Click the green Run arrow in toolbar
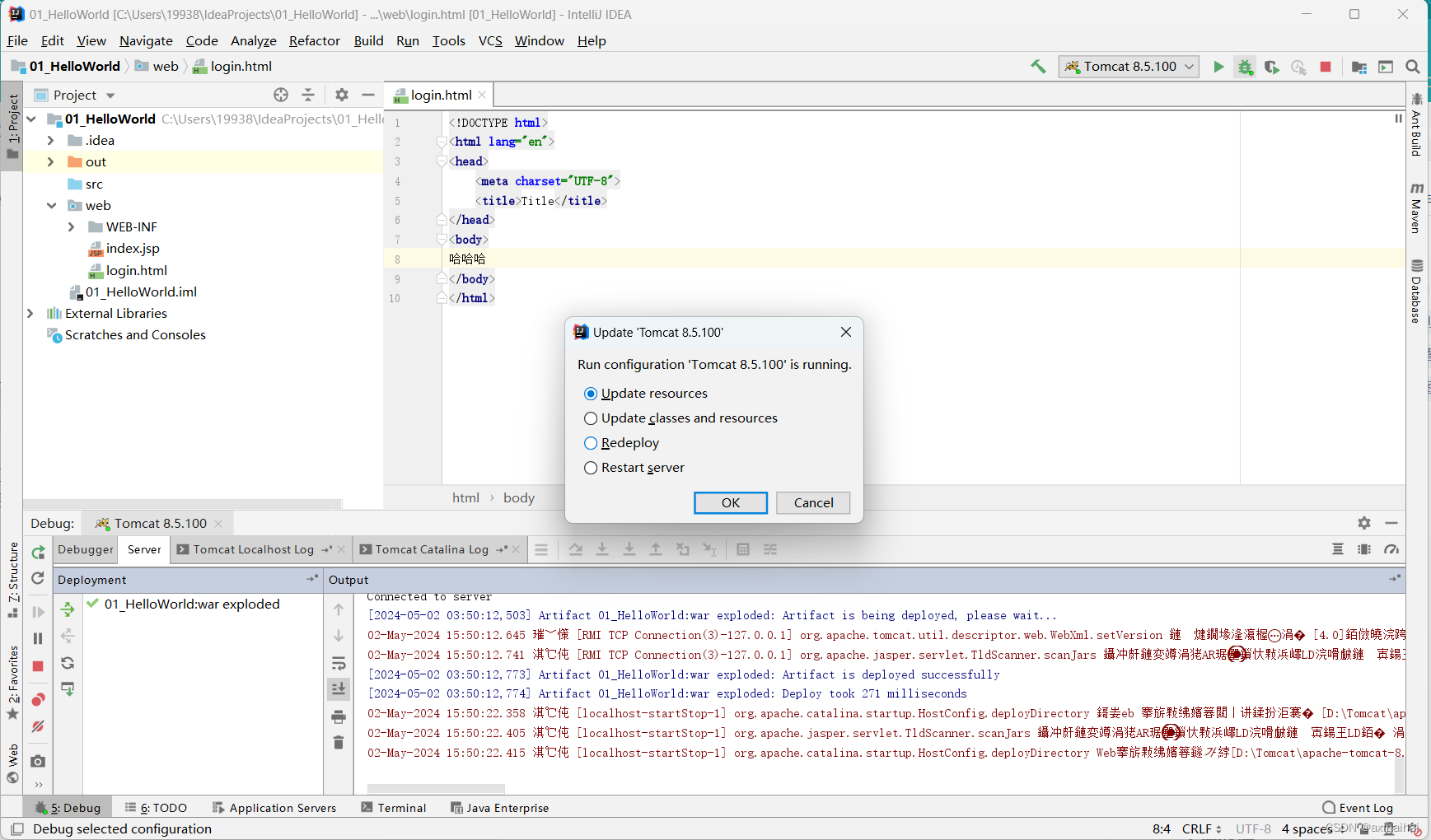Image resolution: width=1431 pixels, height=840 pixels. (1218, 67)
